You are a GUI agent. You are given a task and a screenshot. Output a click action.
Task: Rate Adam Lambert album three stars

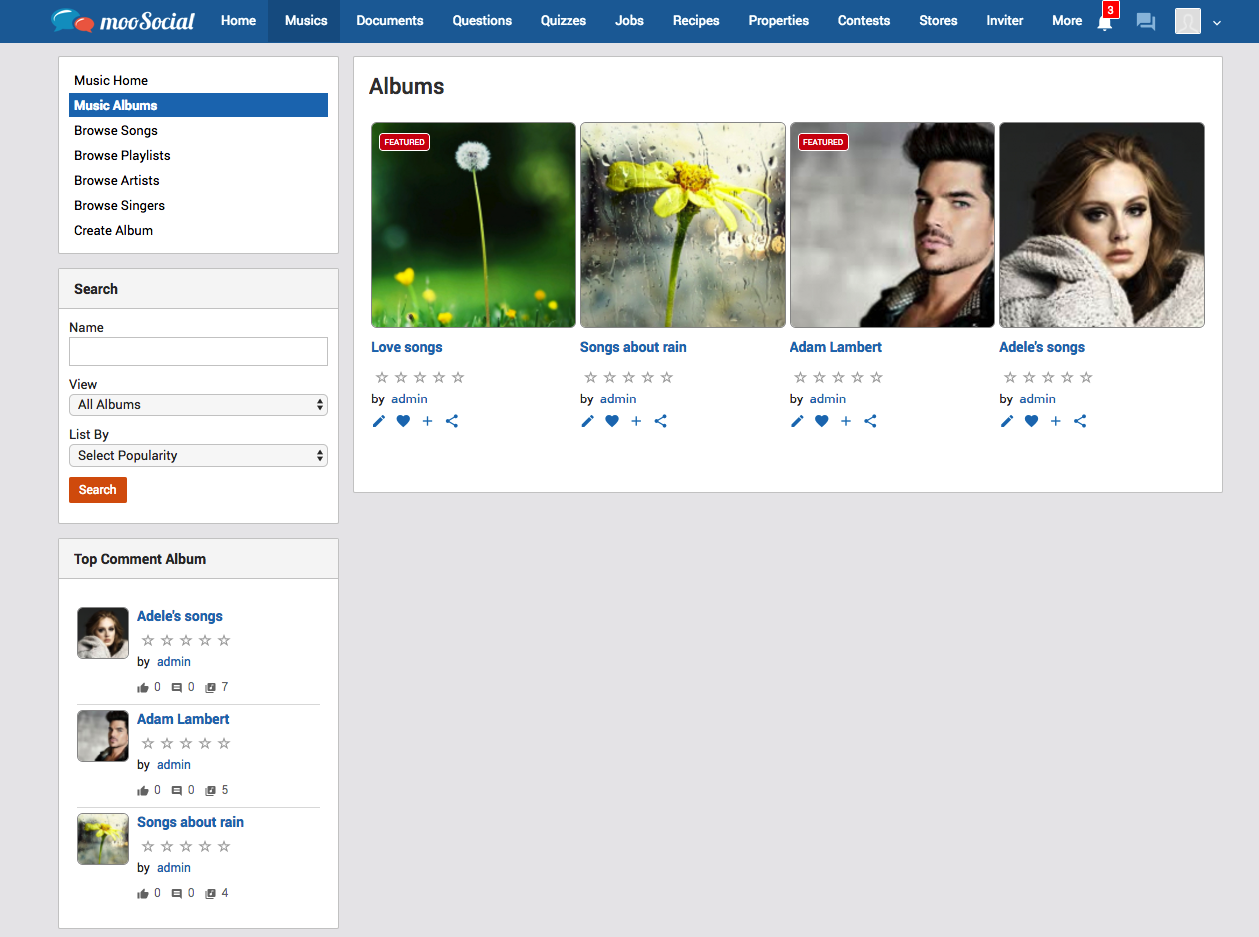coord(838,378)
